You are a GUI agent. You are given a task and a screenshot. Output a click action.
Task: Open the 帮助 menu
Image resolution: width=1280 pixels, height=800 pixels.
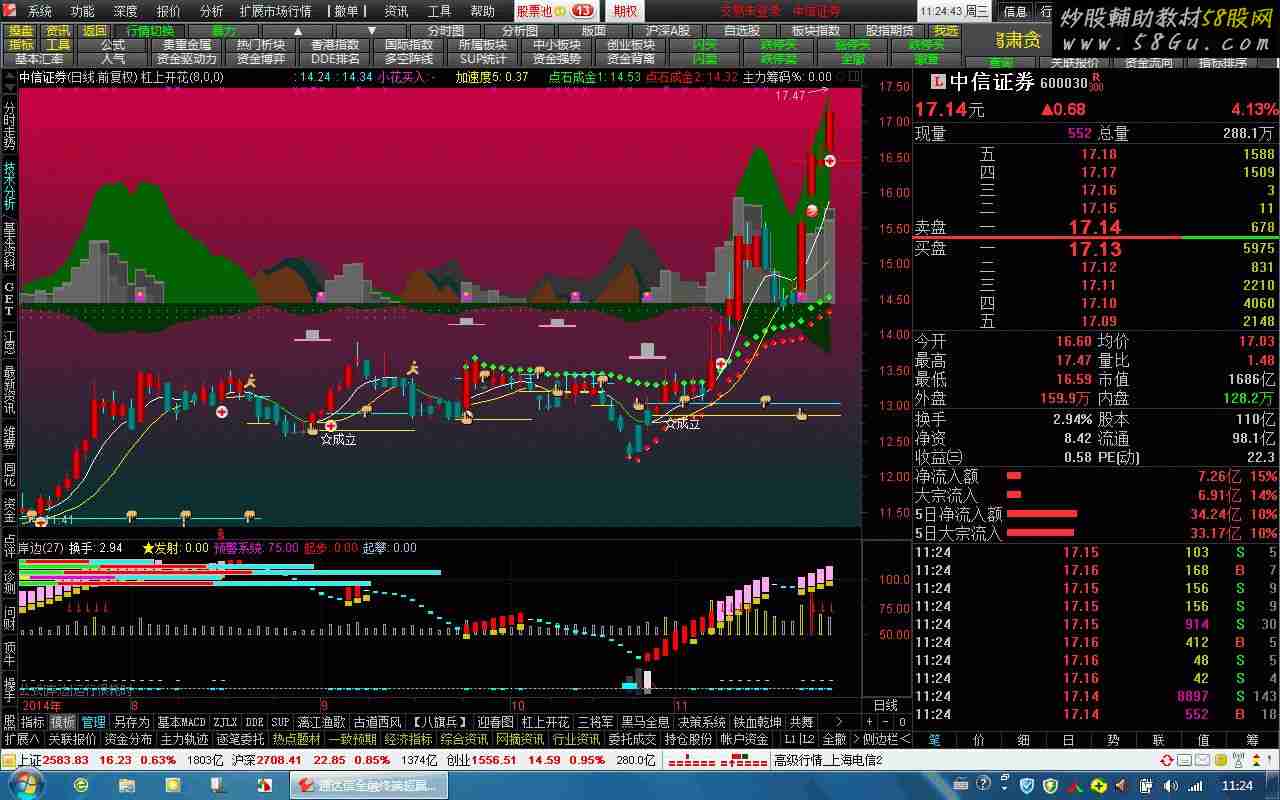pos(483,11)
